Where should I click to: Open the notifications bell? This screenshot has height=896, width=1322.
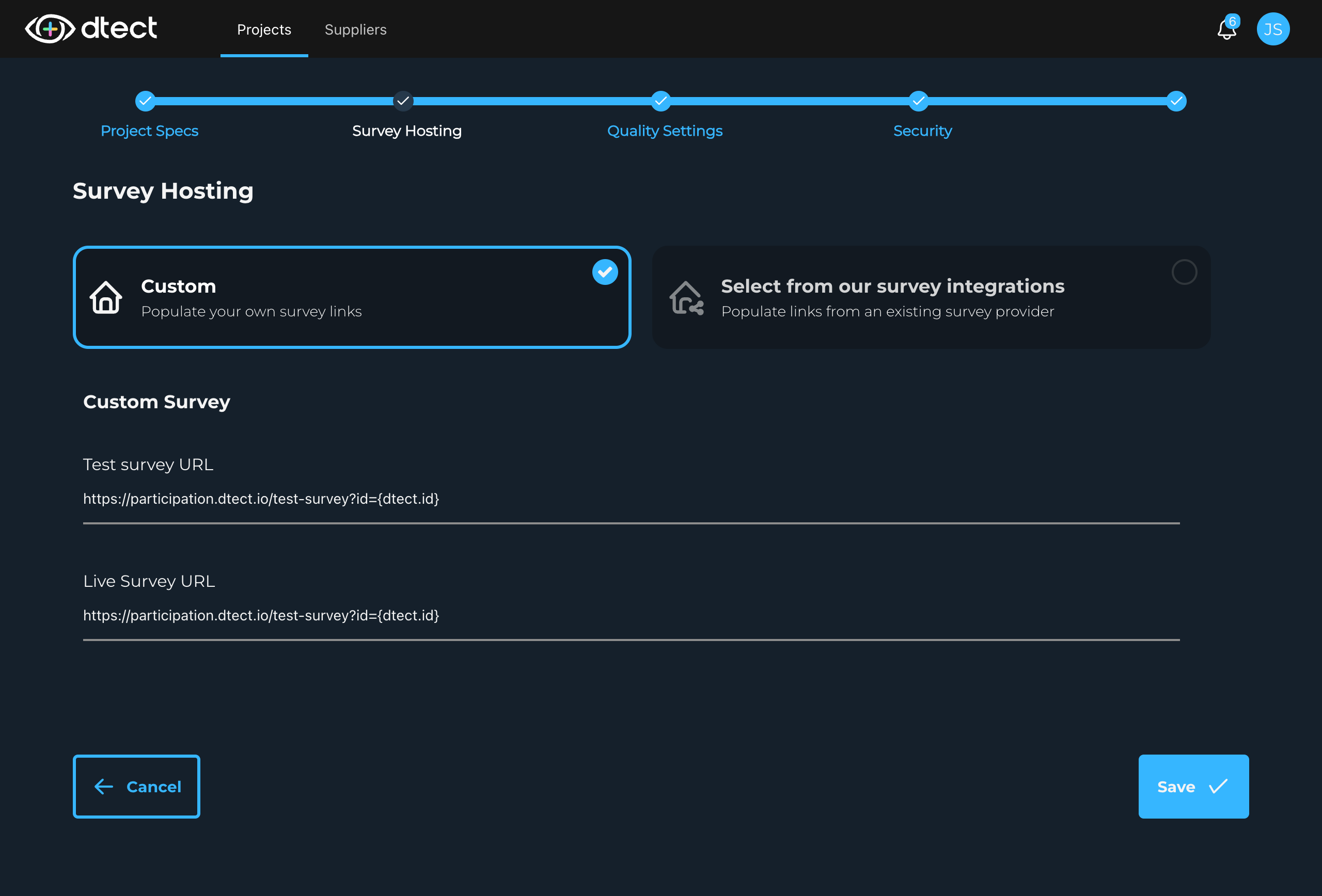click(1226, 29)
